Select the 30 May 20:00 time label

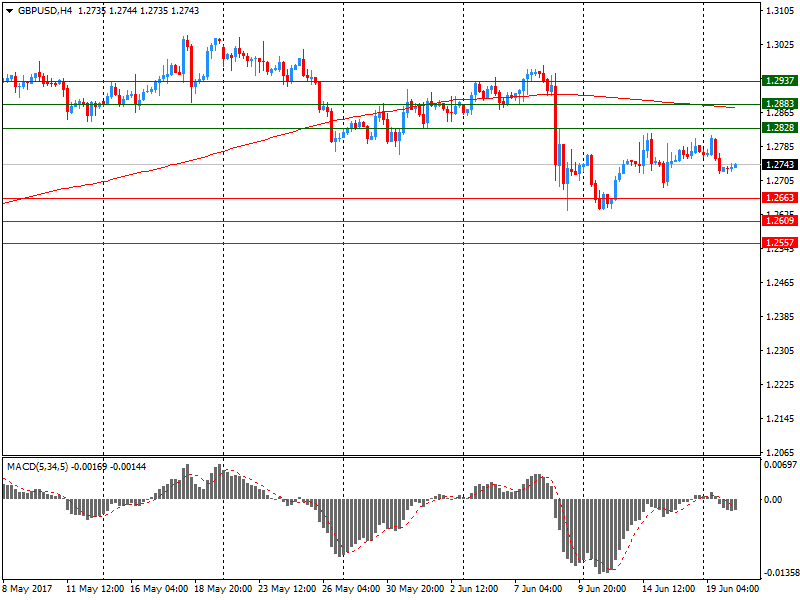(415, 589)
